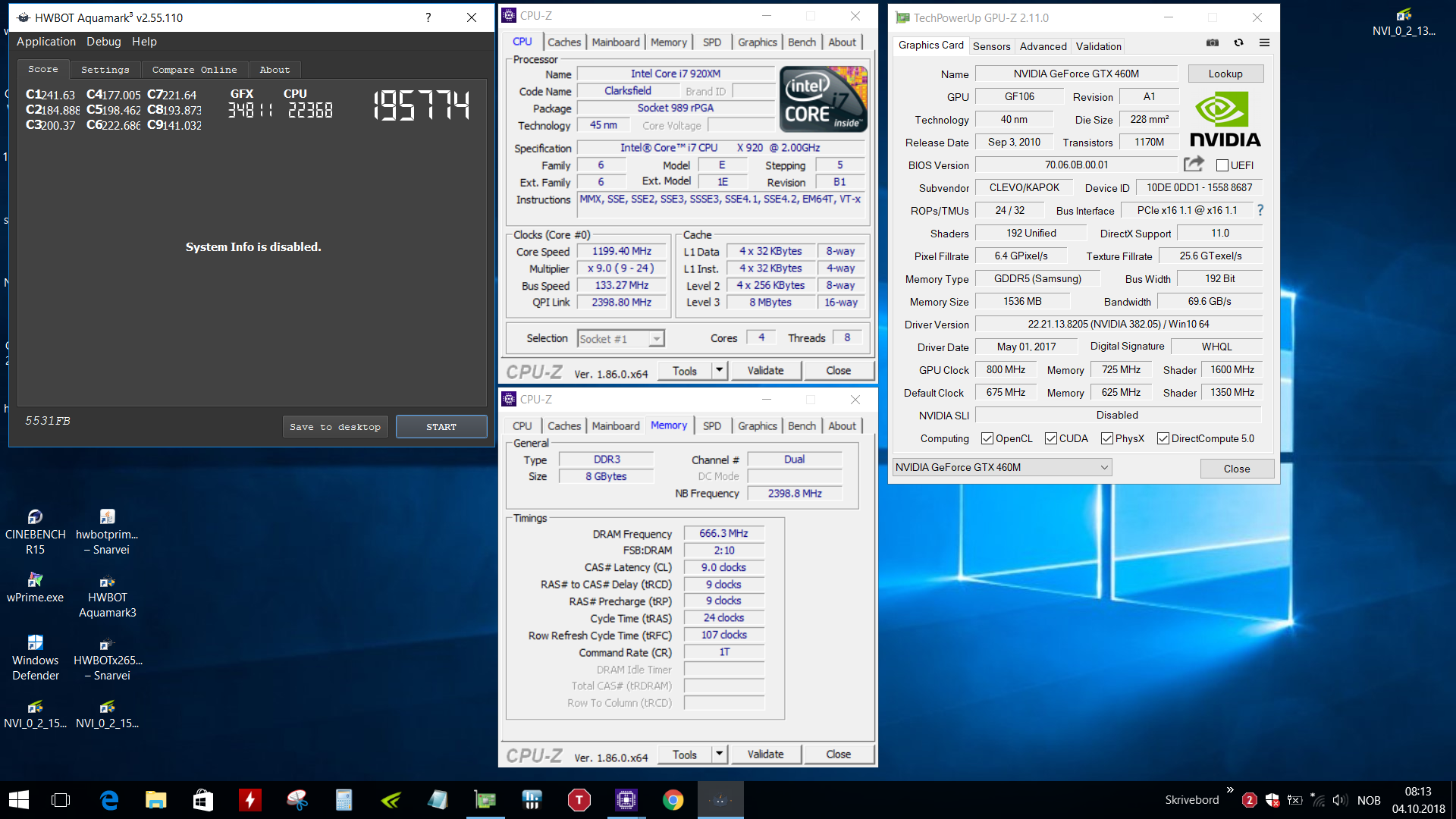
Task: Select HWBOT Aquamark3 desktop shortcut
Action: coord(107,596)
